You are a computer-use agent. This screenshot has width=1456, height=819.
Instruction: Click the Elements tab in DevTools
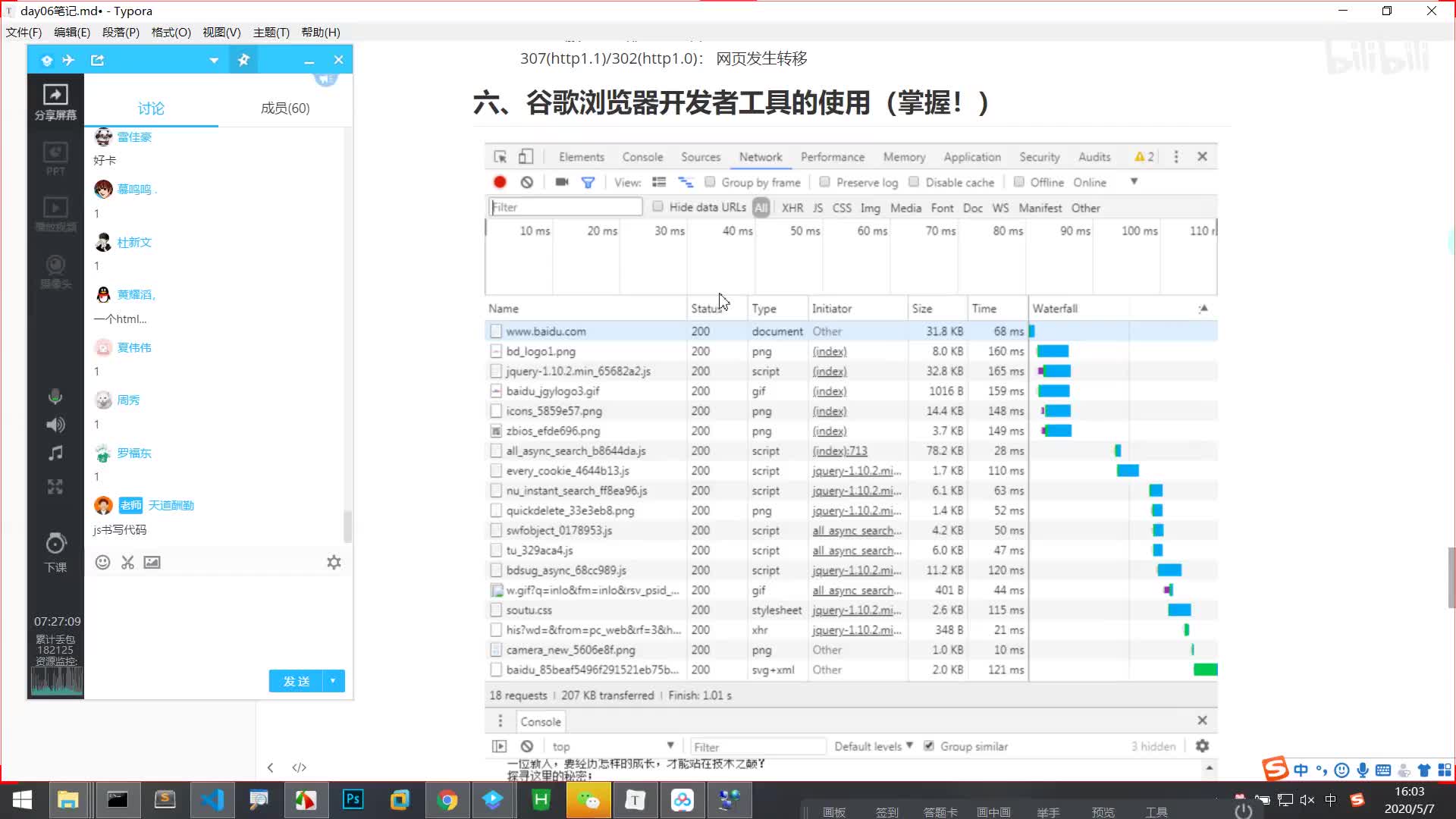[580, 156]
